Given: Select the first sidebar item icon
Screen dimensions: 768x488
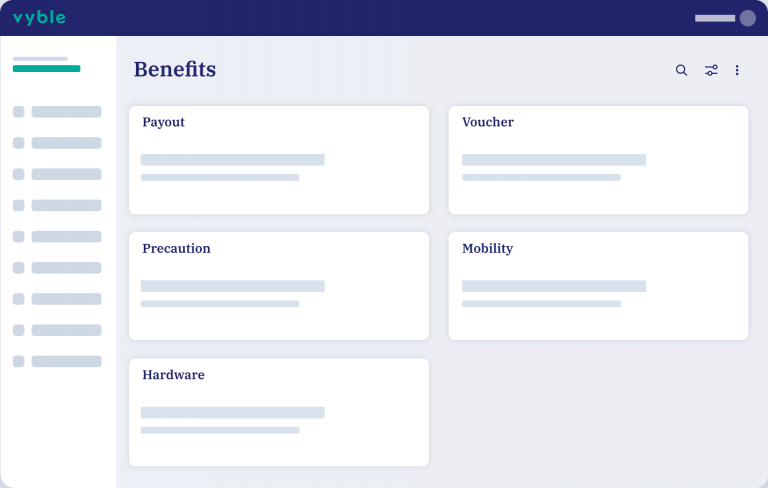Looking at the screenshot, I should click(19, 112).
